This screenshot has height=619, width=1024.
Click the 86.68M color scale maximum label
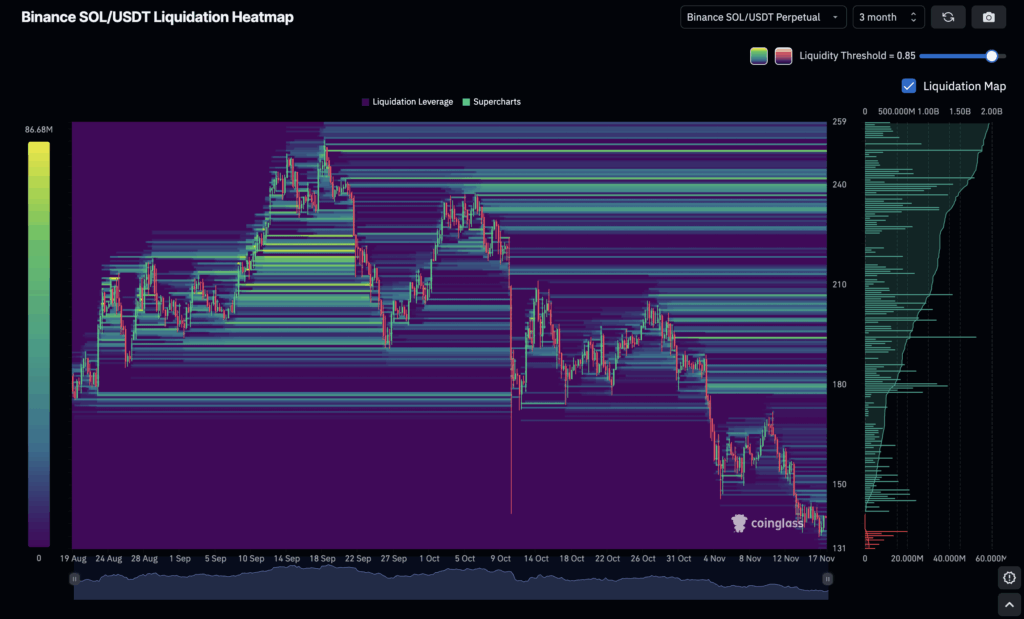pos(39,129)
